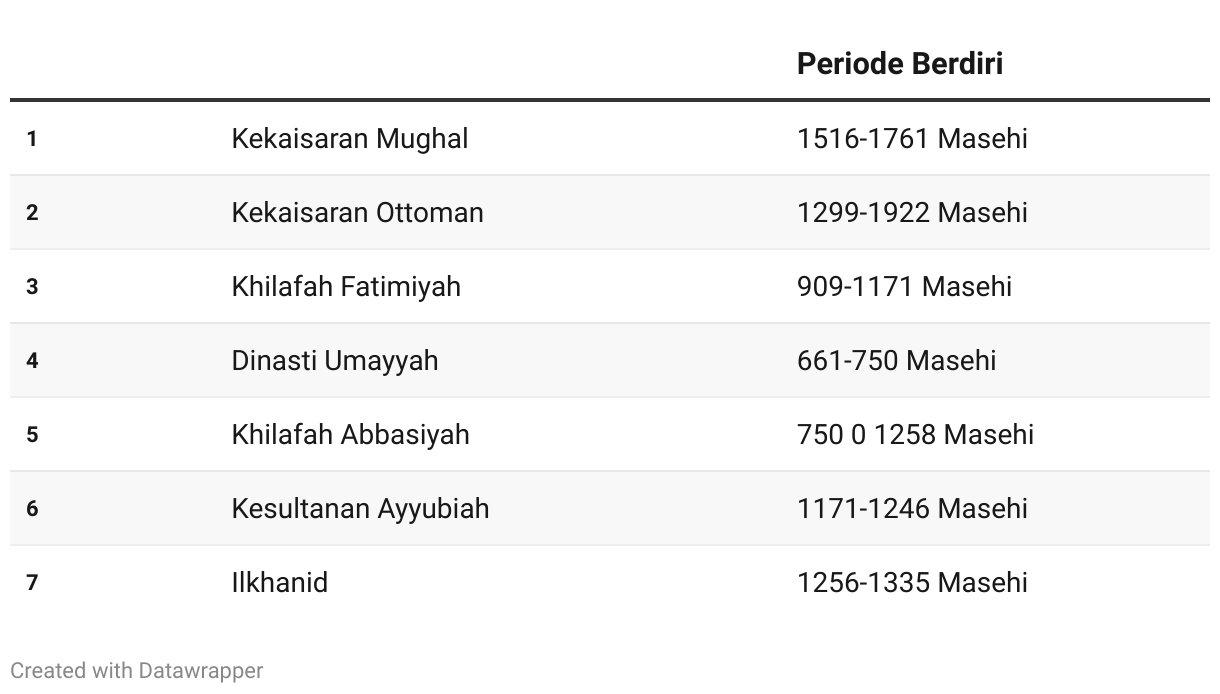Click the 1299-1922 Masehi period
Viewport: 1220px width, 694px height.
(912, 212)
